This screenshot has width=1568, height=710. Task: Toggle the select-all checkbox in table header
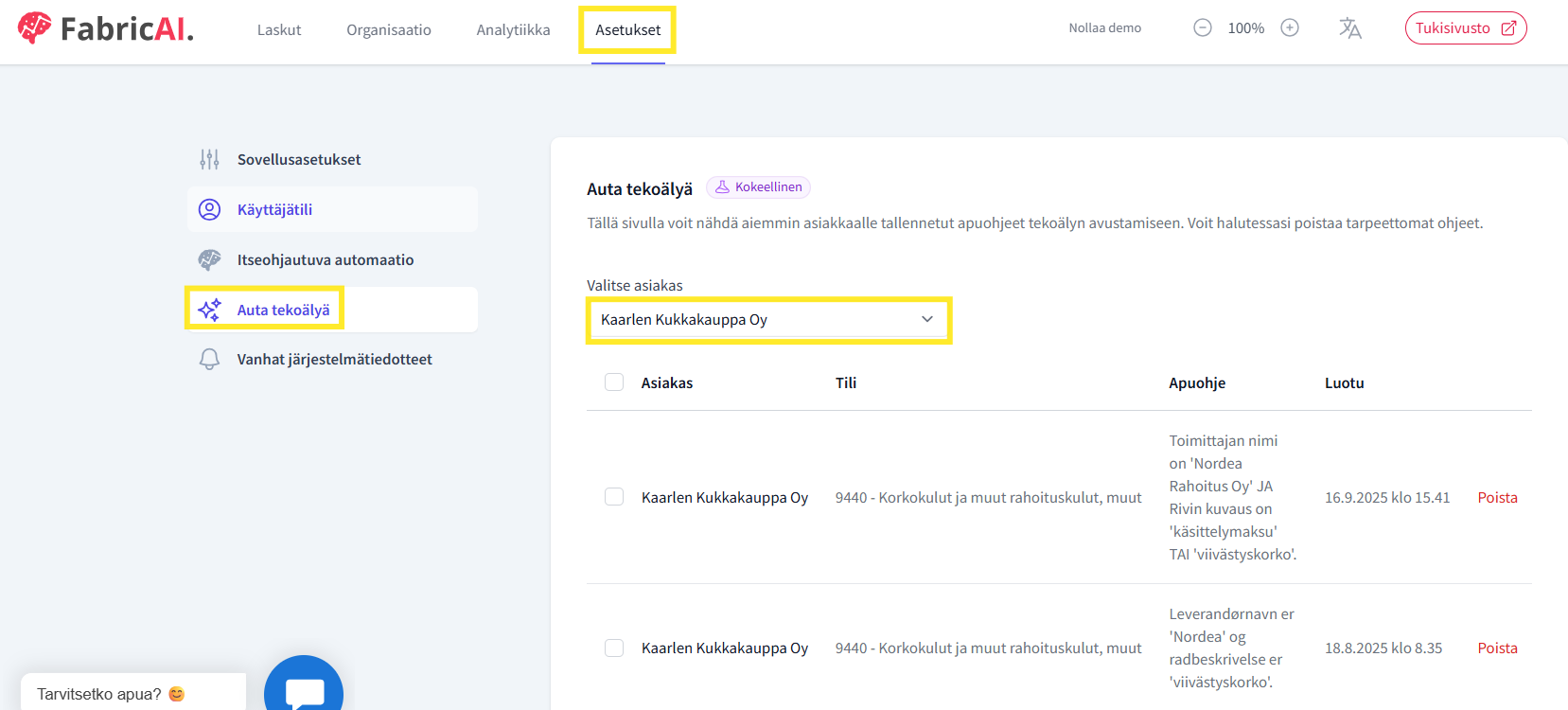[x=614, y=382]
